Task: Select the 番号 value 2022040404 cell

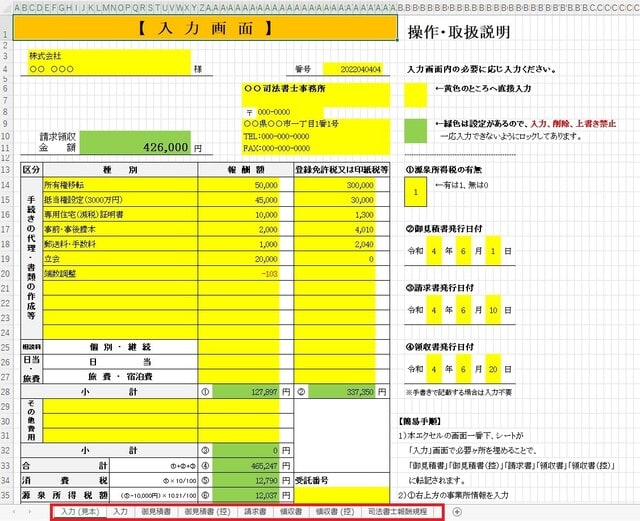Action: coord(353,69)
